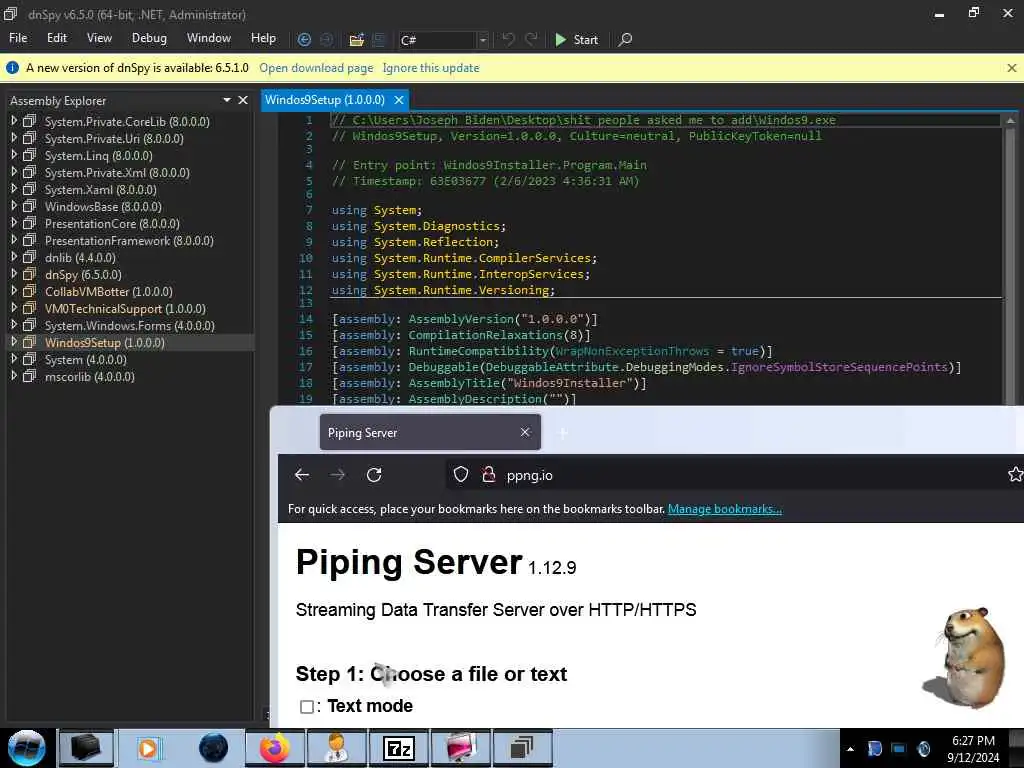Click the Open file folder icon in toolbar
Image resolution: width=1024 pixels, height=768 pixels.
pyautogui.click(x=356, y=40)
